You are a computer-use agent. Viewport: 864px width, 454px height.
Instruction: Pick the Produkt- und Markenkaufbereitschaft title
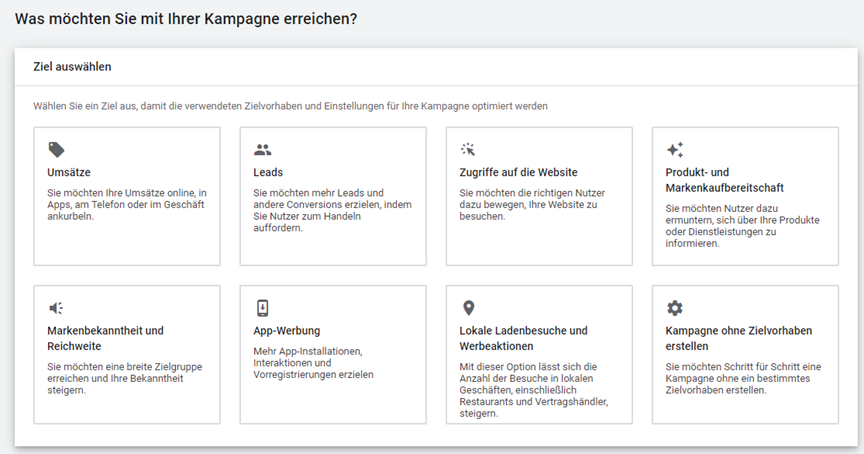724,180
